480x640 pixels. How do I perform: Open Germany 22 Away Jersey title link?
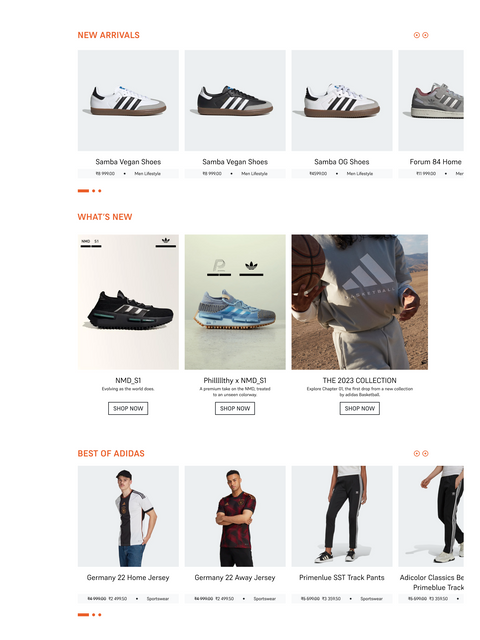[x=235, y=578]
